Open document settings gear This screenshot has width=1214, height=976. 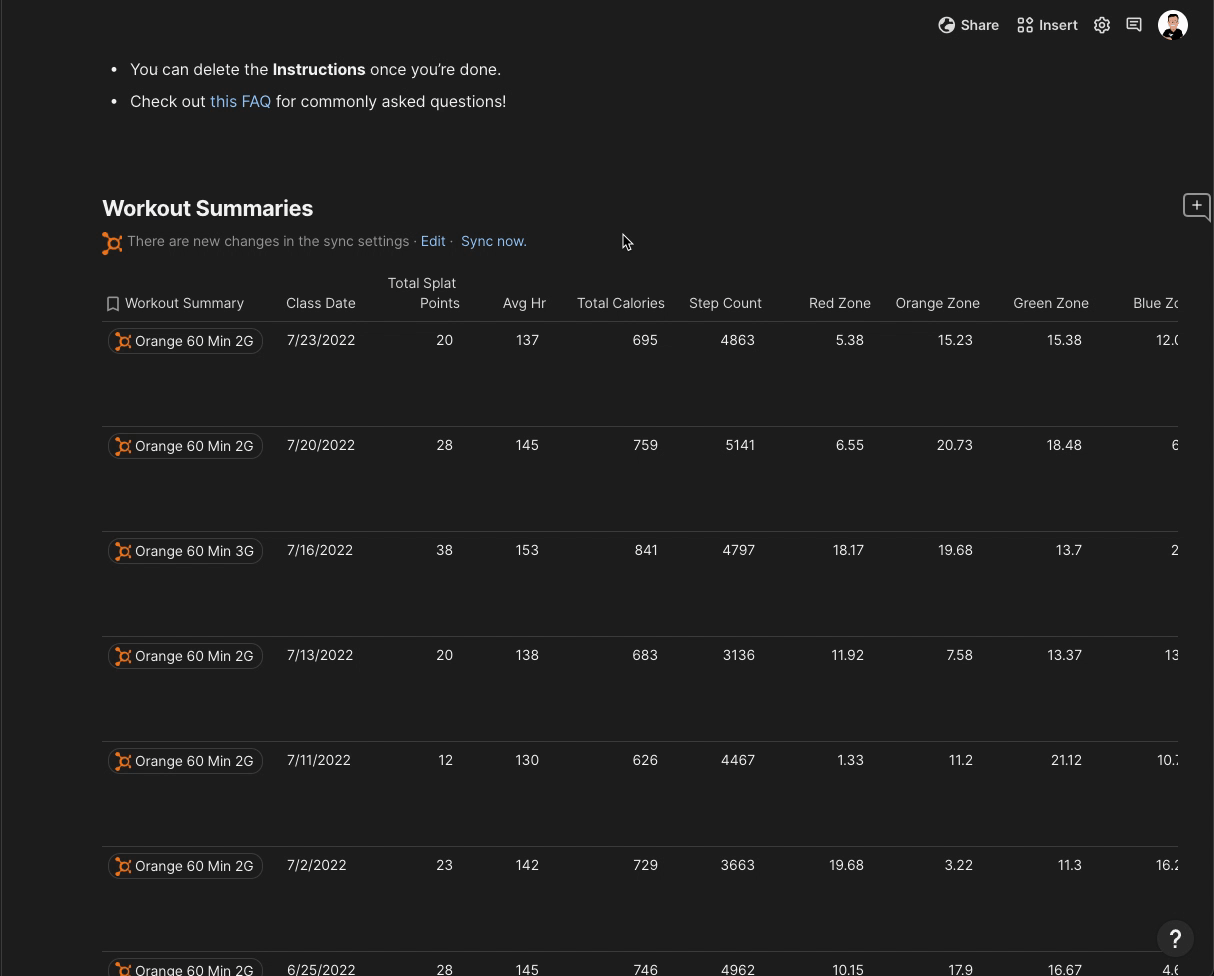[1102, 25]
